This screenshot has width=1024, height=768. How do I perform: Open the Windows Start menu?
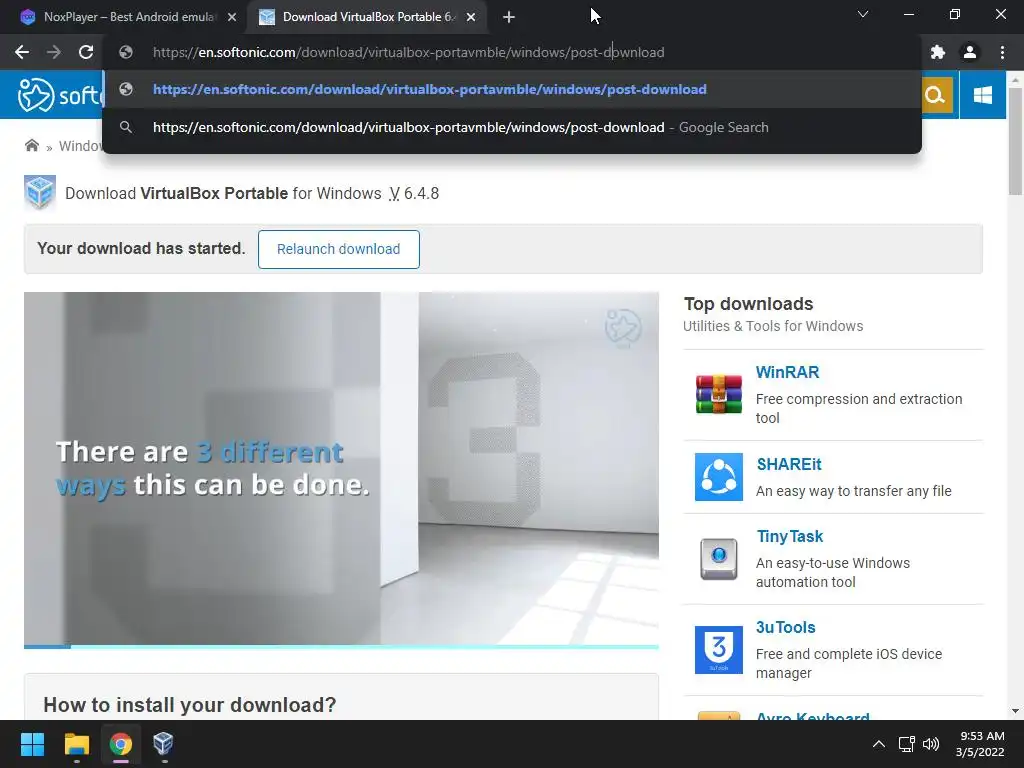[x=32, y=744]
